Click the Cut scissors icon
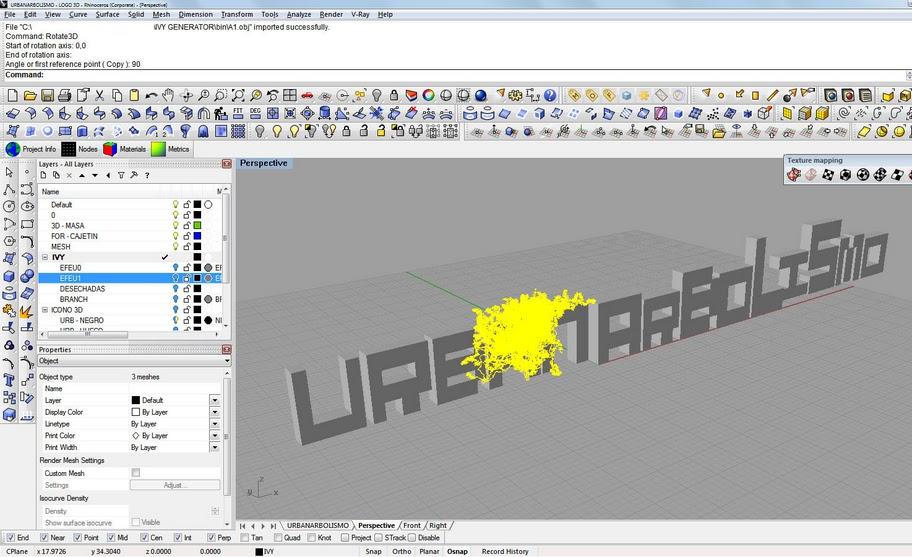Image resolution: width=912 pixels, height=557 pixels. (99, 95)
